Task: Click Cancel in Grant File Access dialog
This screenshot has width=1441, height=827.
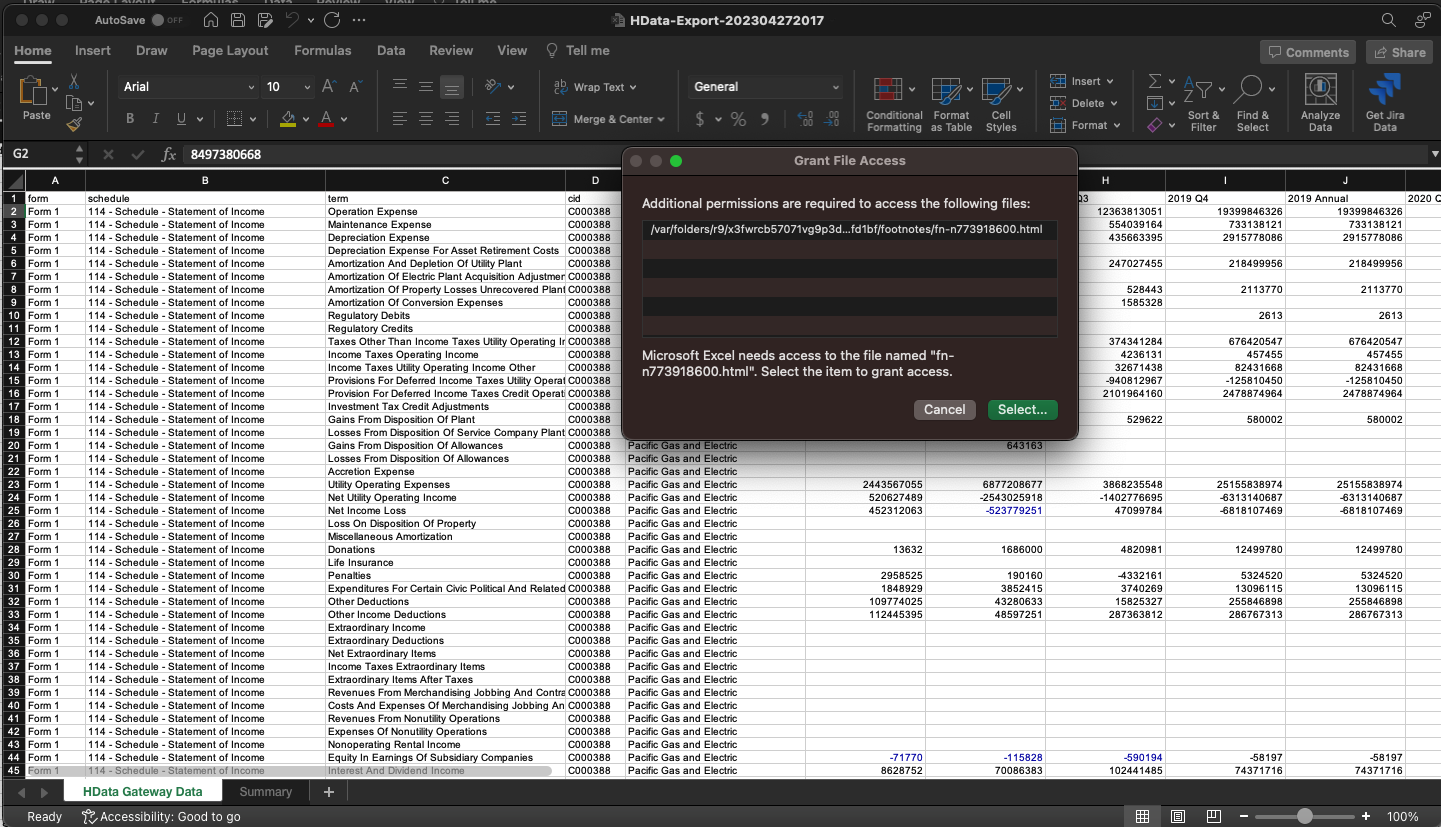Action: click(944, 410)
